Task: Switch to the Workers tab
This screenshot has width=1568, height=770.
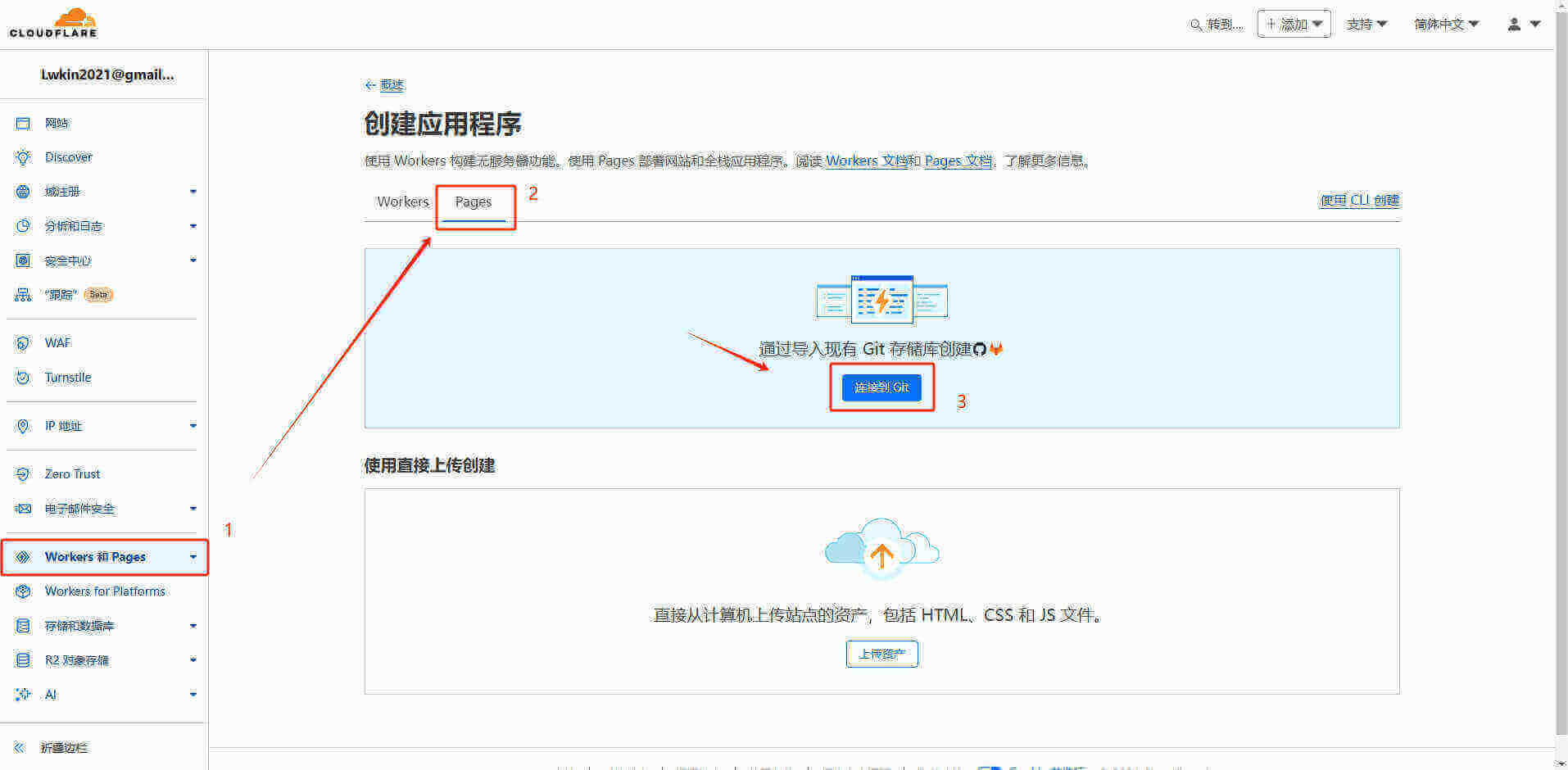Action: [x=402, y=202]
